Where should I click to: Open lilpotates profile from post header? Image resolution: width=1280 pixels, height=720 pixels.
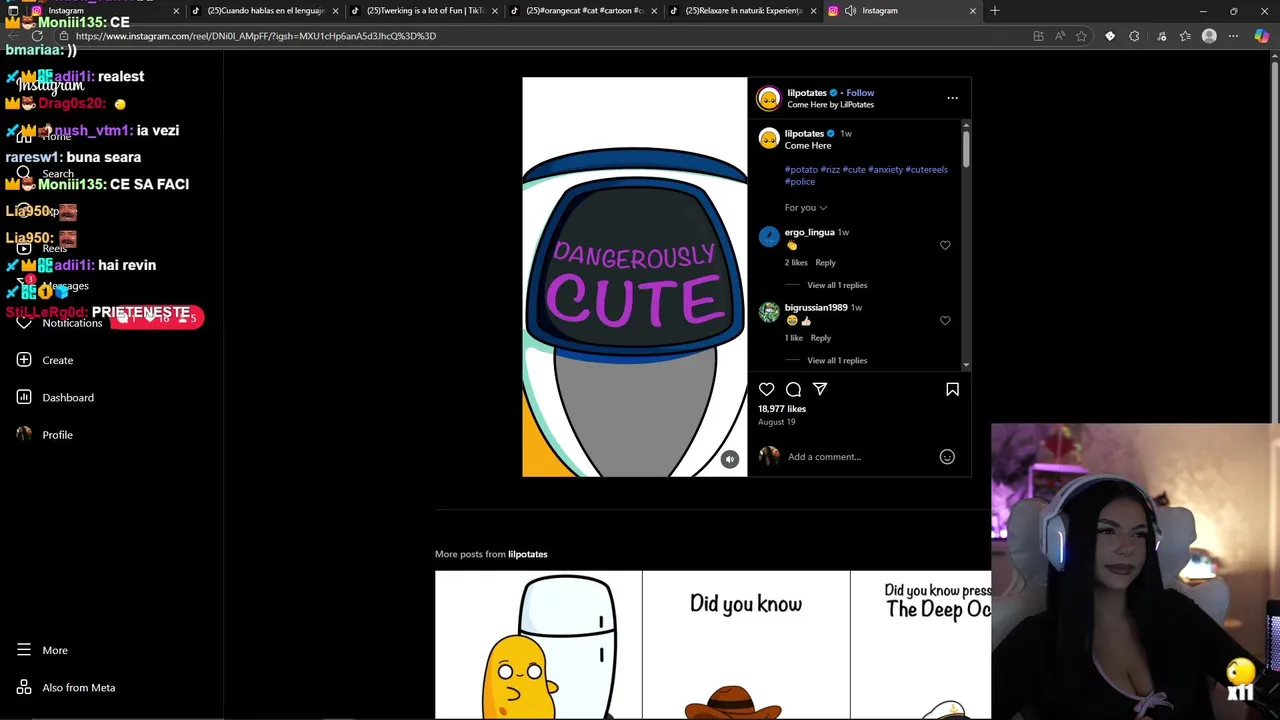[807, 93]
